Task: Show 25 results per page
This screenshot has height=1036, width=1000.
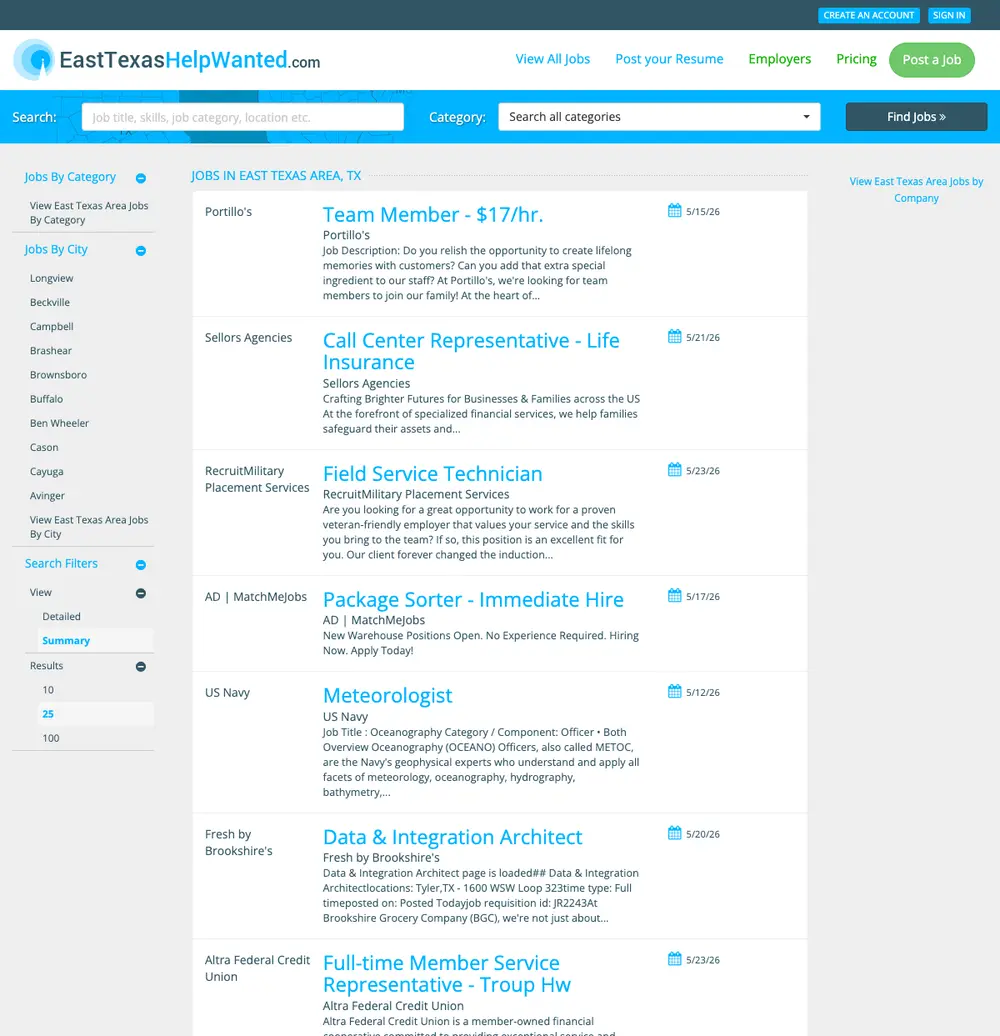Action: [x=48, y=714]
